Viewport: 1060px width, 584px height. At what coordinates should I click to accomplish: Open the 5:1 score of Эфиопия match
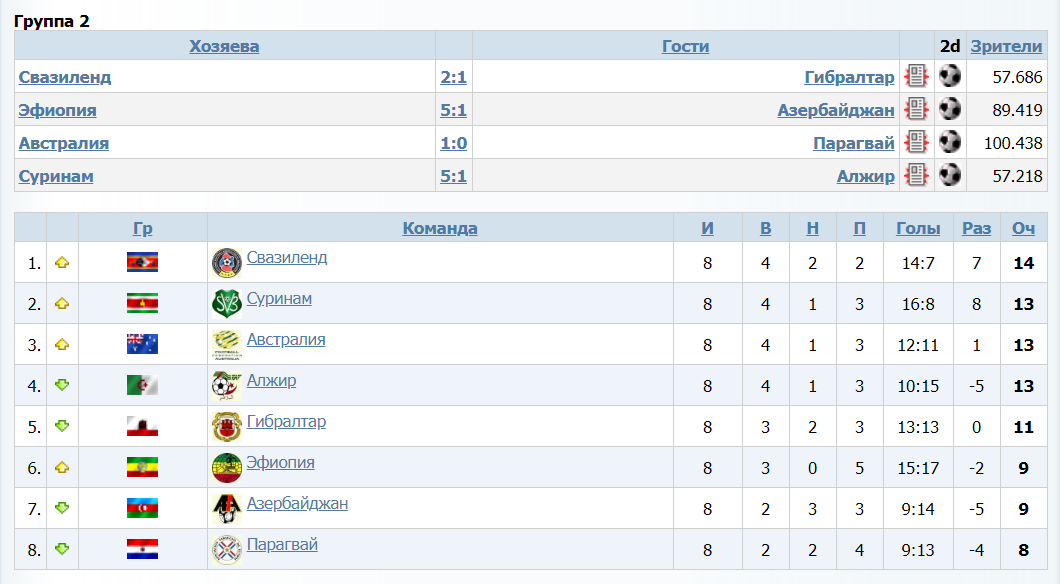tap(453, 110)
